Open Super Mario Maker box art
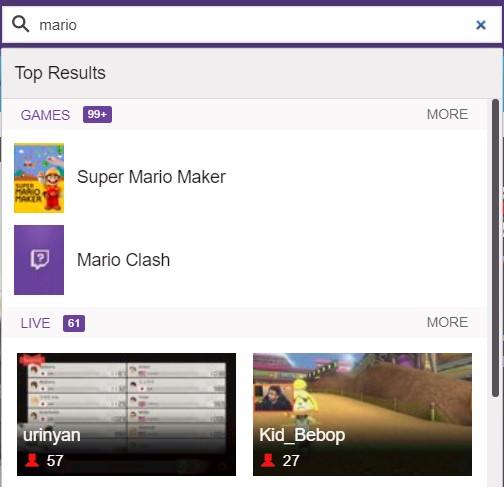 (x=39, y=178)
